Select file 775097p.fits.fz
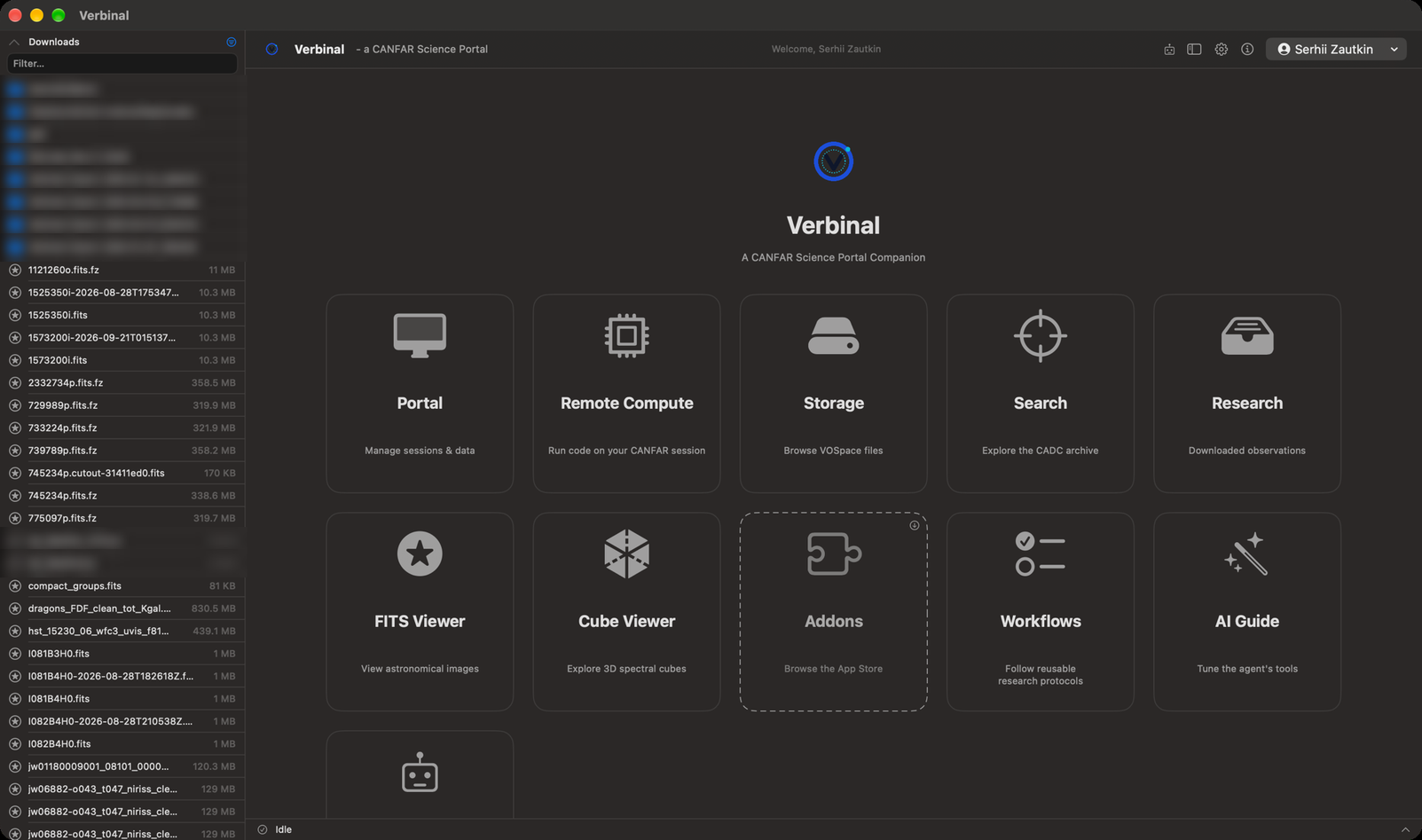This screenshot has width=1422, height=840. 122,518
